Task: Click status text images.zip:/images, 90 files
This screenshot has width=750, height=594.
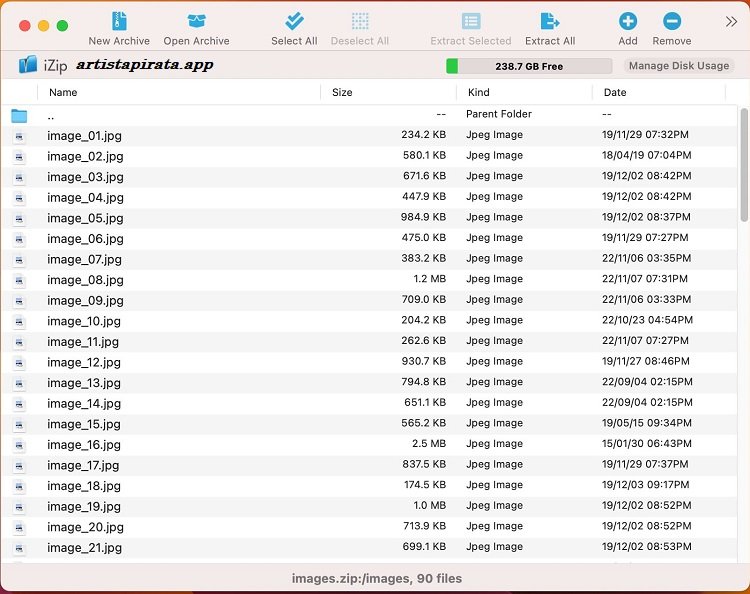Action: tap(377, 578)
